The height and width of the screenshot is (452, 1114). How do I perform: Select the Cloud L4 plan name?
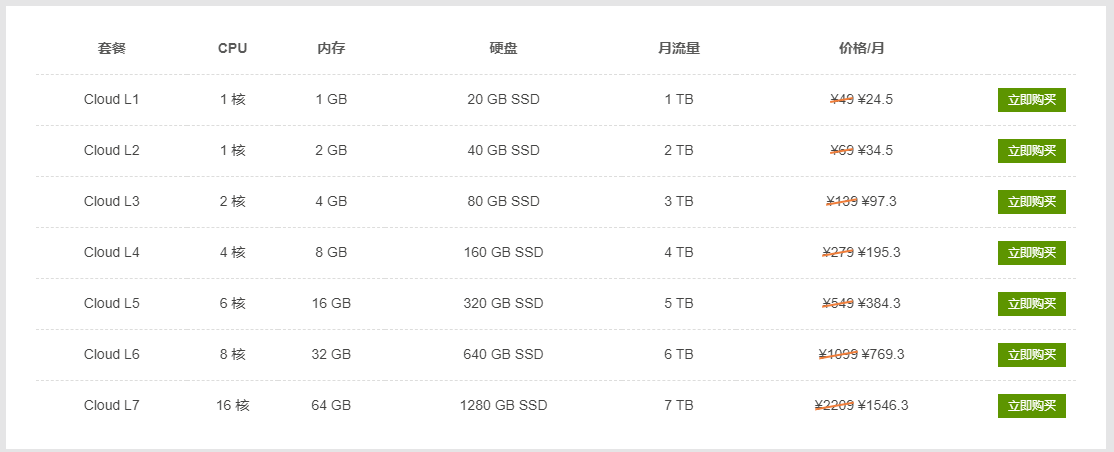112,252
